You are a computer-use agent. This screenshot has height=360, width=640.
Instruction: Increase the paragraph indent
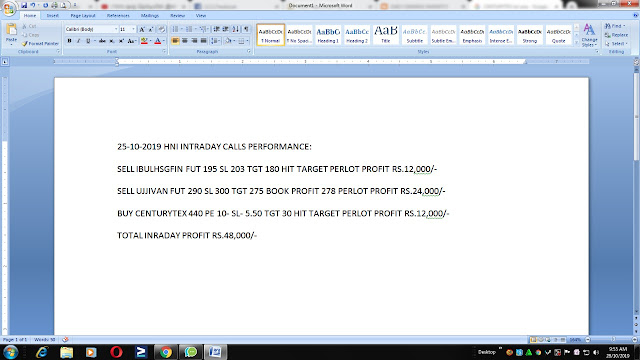(226, 29)
